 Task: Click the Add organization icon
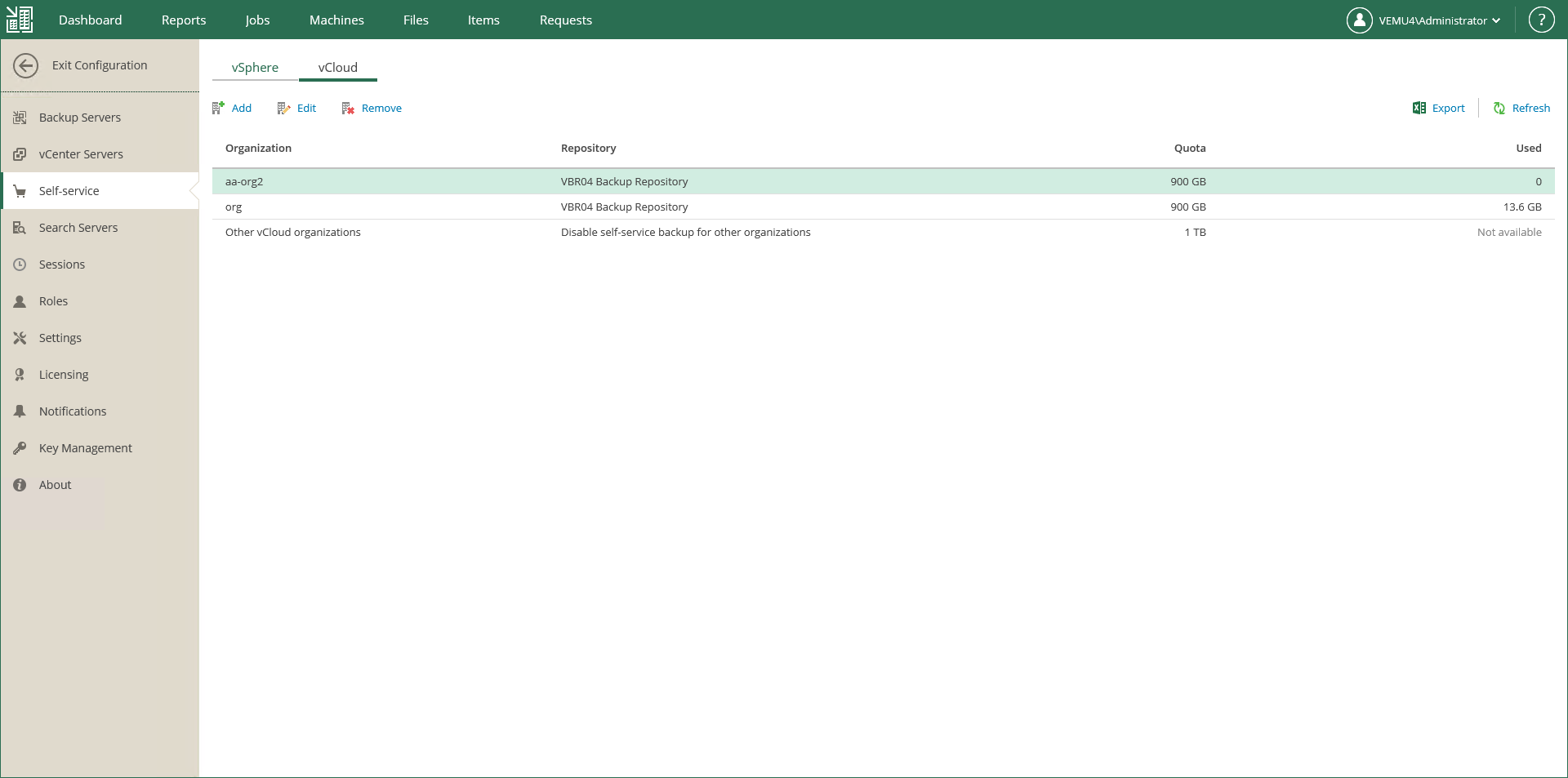click(x=218, y=108)
